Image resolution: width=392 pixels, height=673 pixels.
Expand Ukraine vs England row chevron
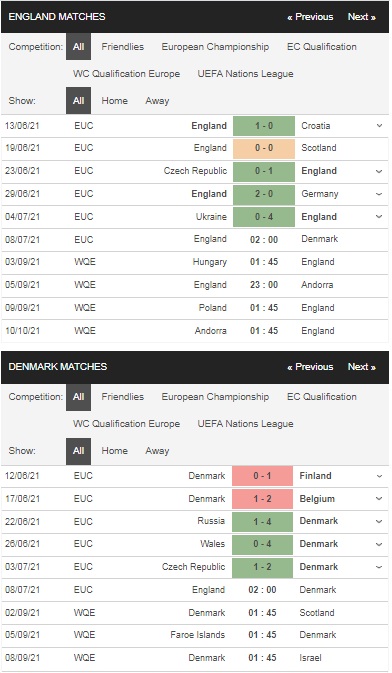tap(379, 217)
